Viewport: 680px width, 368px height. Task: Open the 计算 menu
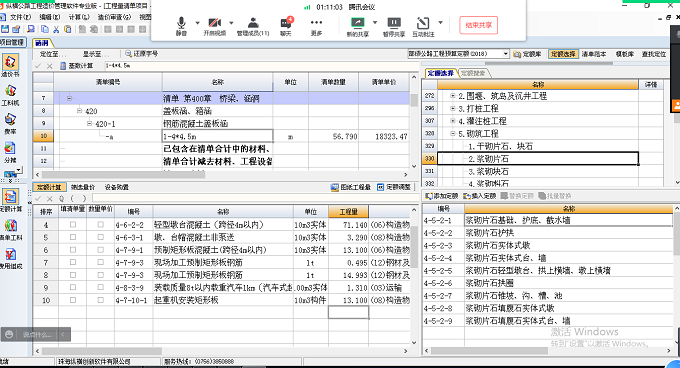(79, 17)
